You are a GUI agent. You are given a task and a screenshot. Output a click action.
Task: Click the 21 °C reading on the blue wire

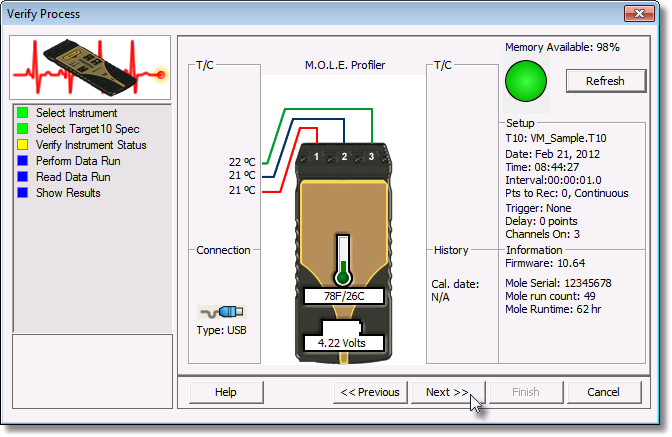242,175
